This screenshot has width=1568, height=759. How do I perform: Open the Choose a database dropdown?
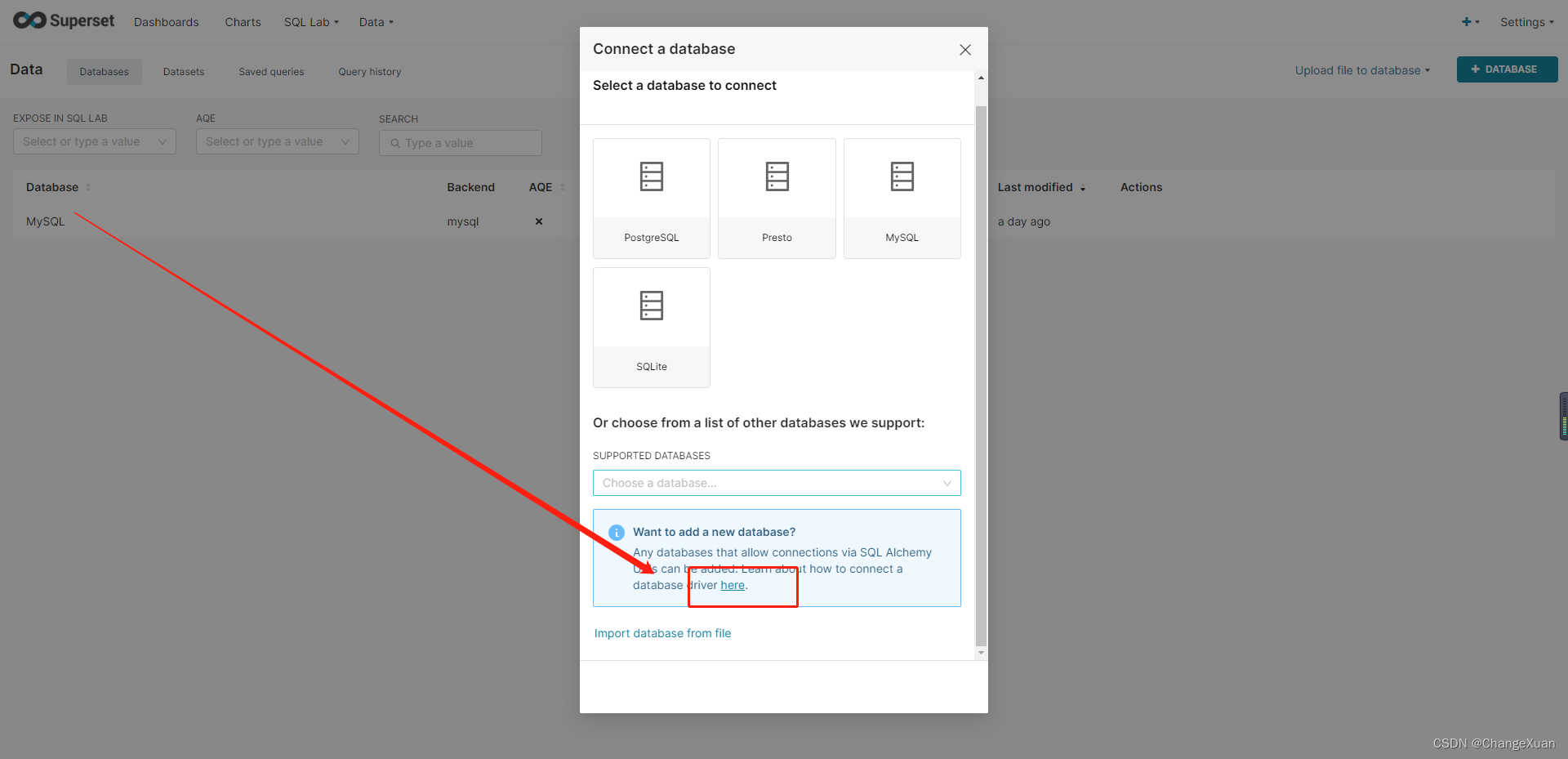[777, 483]
